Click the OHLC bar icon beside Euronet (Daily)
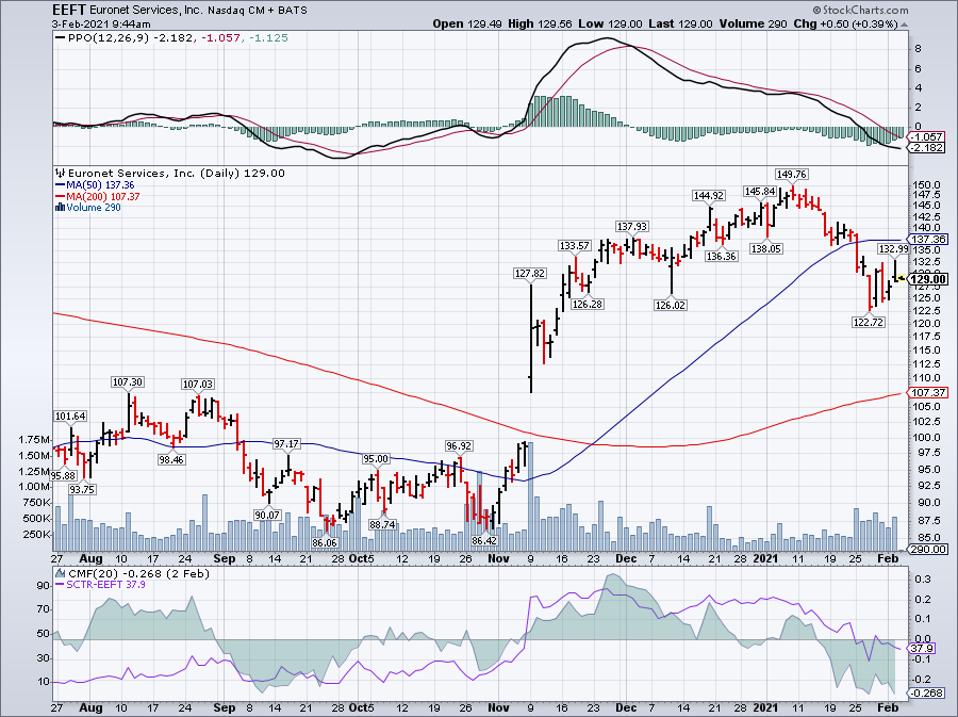The image size is (958, 717). coord(60,173)
